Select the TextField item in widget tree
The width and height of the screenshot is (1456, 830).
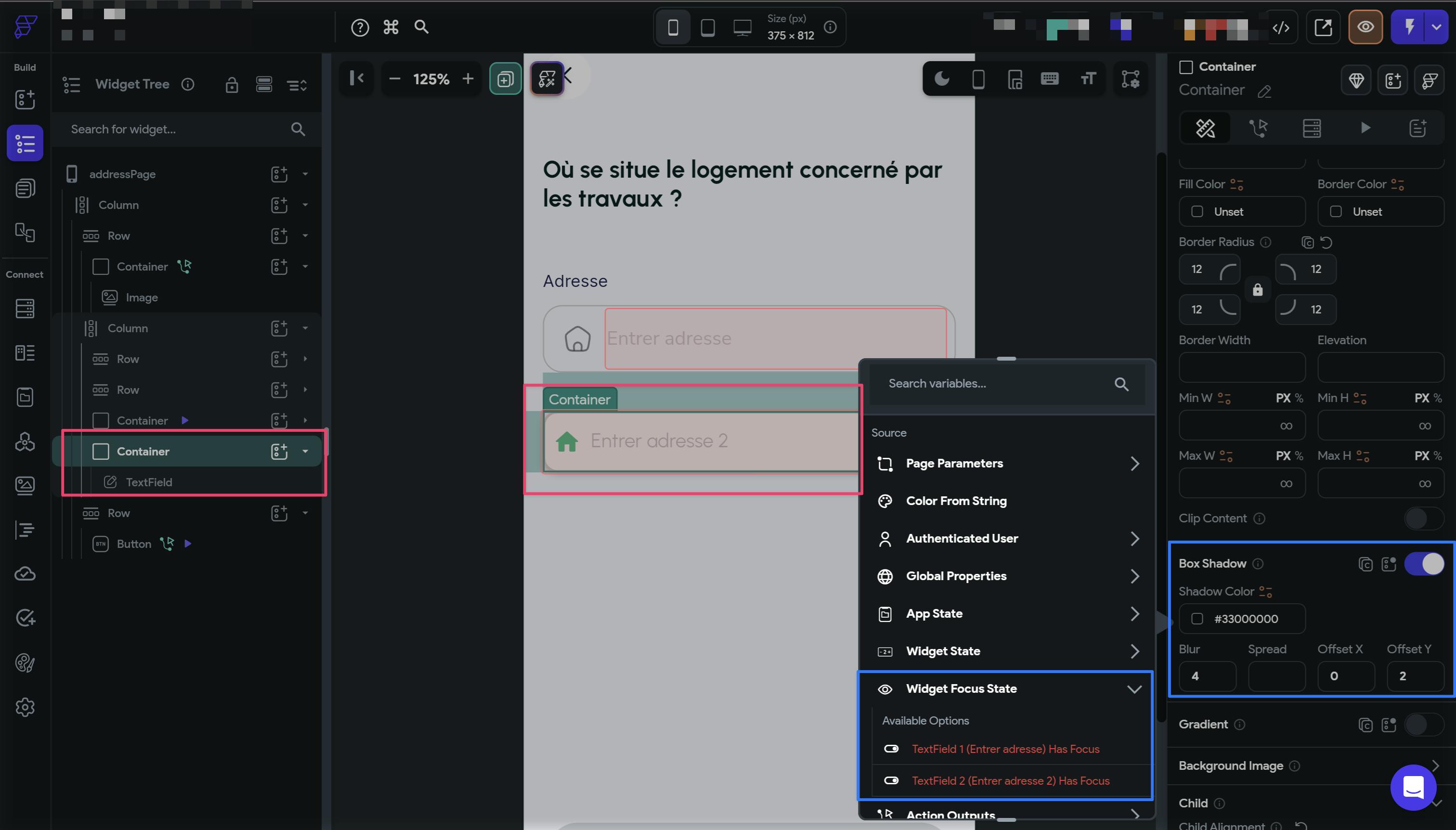point(149,482)
